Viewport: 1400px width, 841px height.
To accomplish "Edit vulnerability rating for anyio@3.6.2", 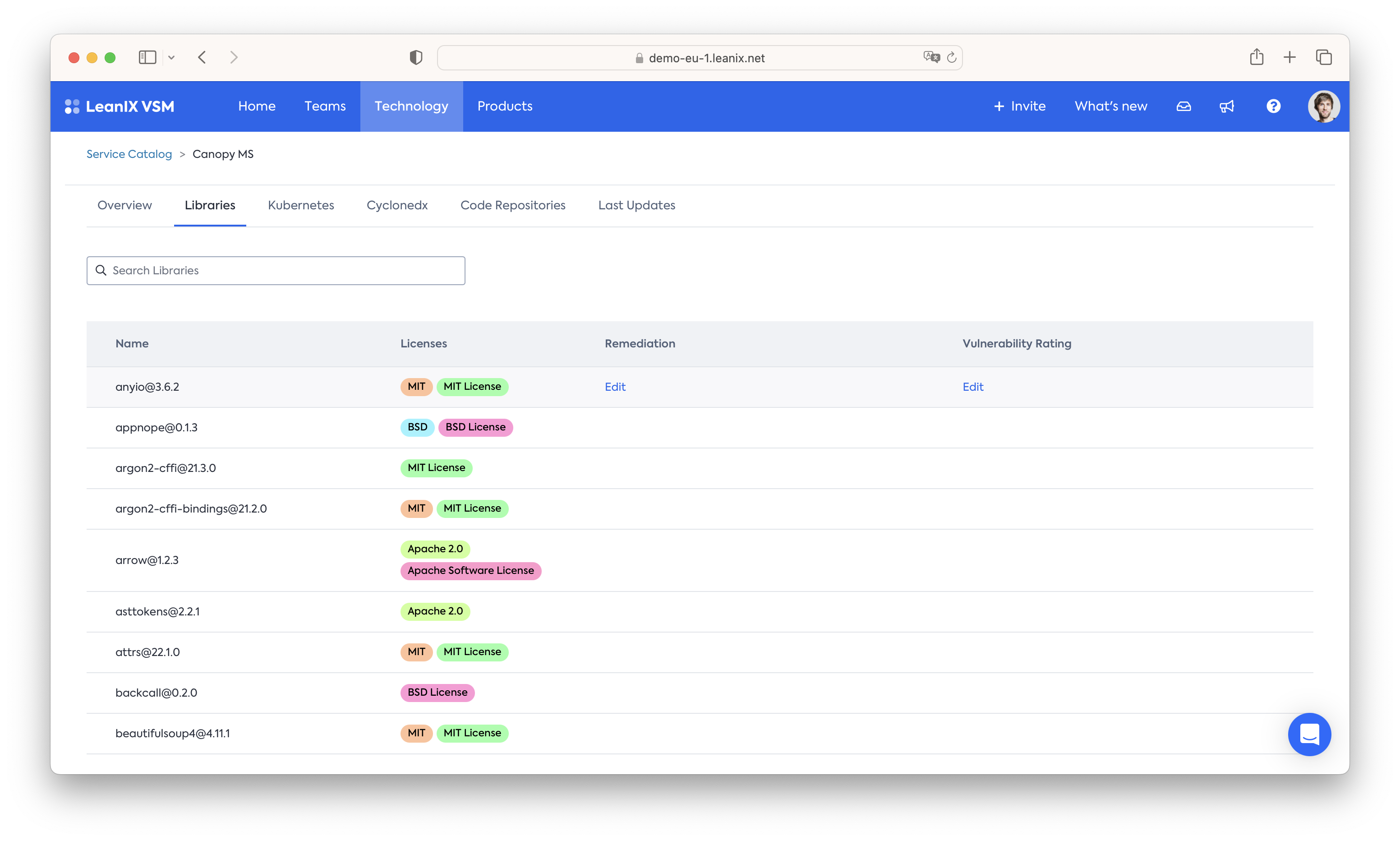I will point(972,387).
